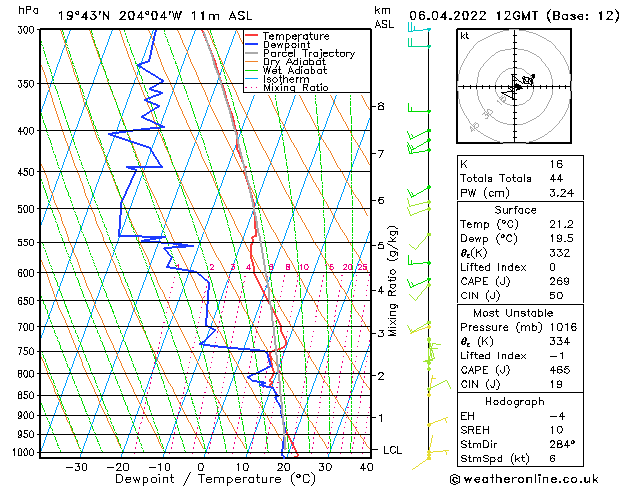The image size is (629, 486).
Task: Click the Surface CAPE value 269
Action: pyautogui.click(x=560, y=281)
